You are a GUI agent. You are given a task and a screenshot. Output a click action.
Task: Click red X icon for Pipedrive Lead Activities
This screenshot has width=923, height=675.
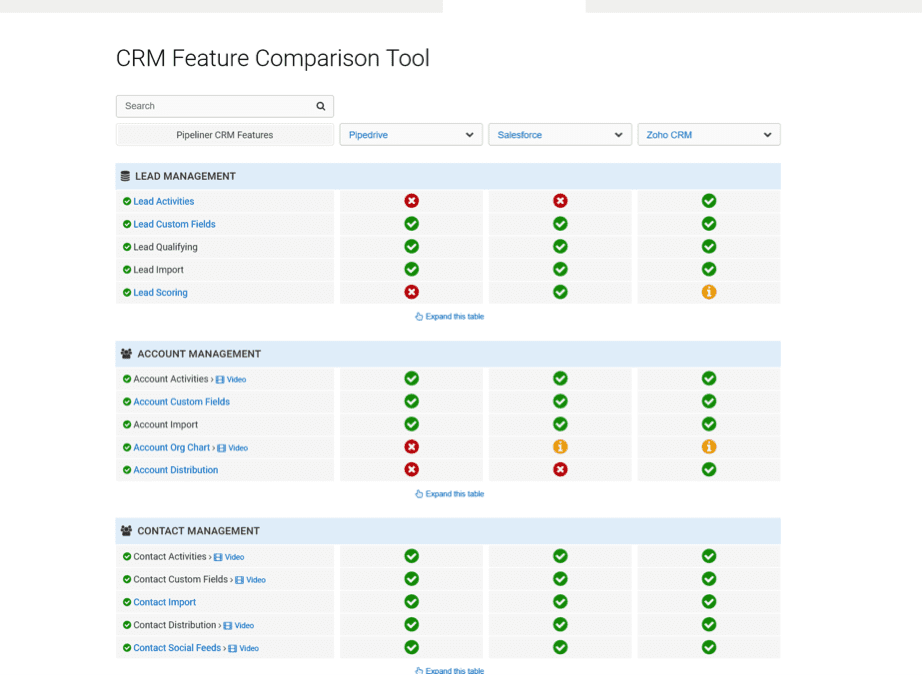[411, 201]
